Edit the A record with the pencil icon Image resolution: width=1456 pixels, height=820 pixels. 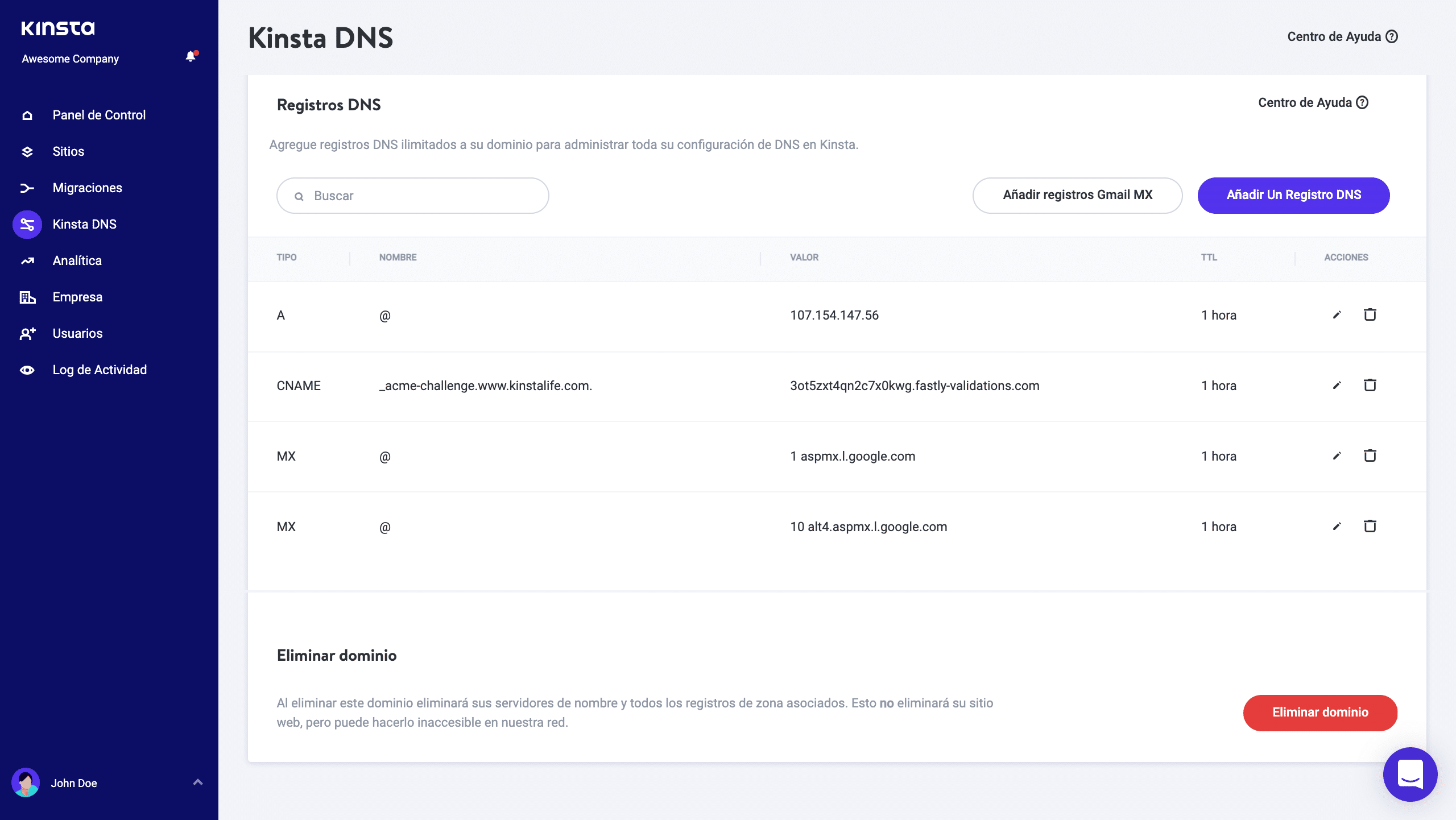click(1337, 314)
